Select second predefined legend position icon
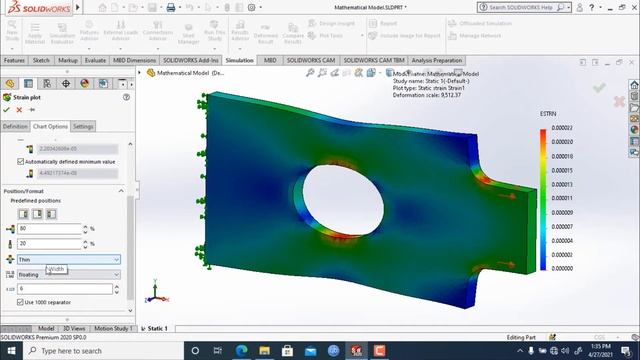 coord(38,214)
